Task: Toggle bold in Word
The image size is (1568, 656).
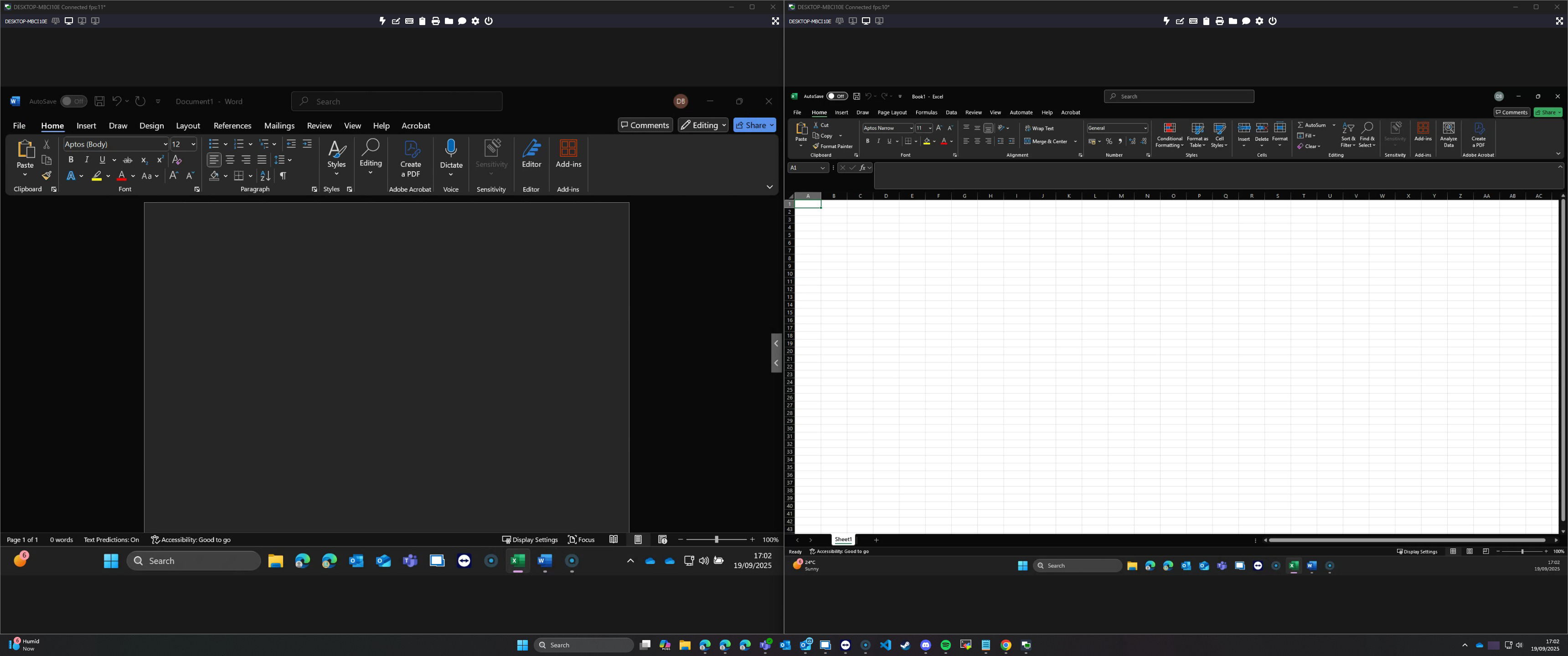Action: coord(71,160)
